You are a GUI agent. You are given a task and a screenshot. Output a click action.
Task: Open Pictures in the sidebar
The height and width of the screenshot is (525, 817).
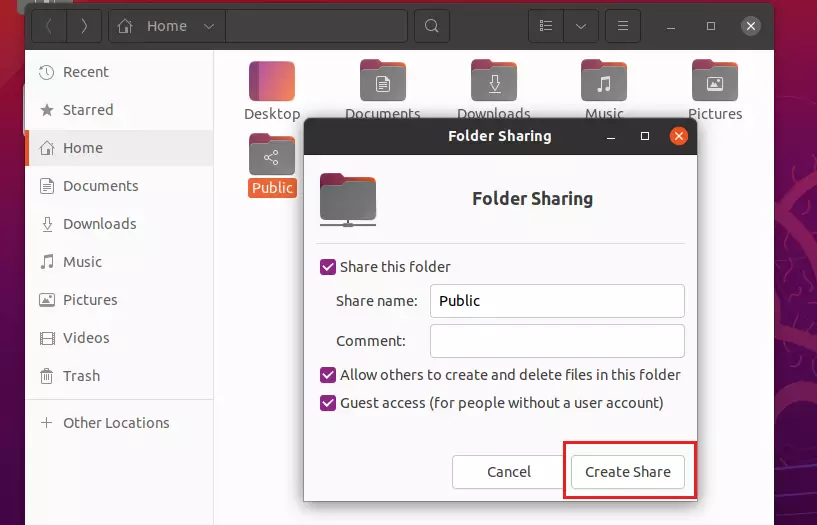(119, 300)
